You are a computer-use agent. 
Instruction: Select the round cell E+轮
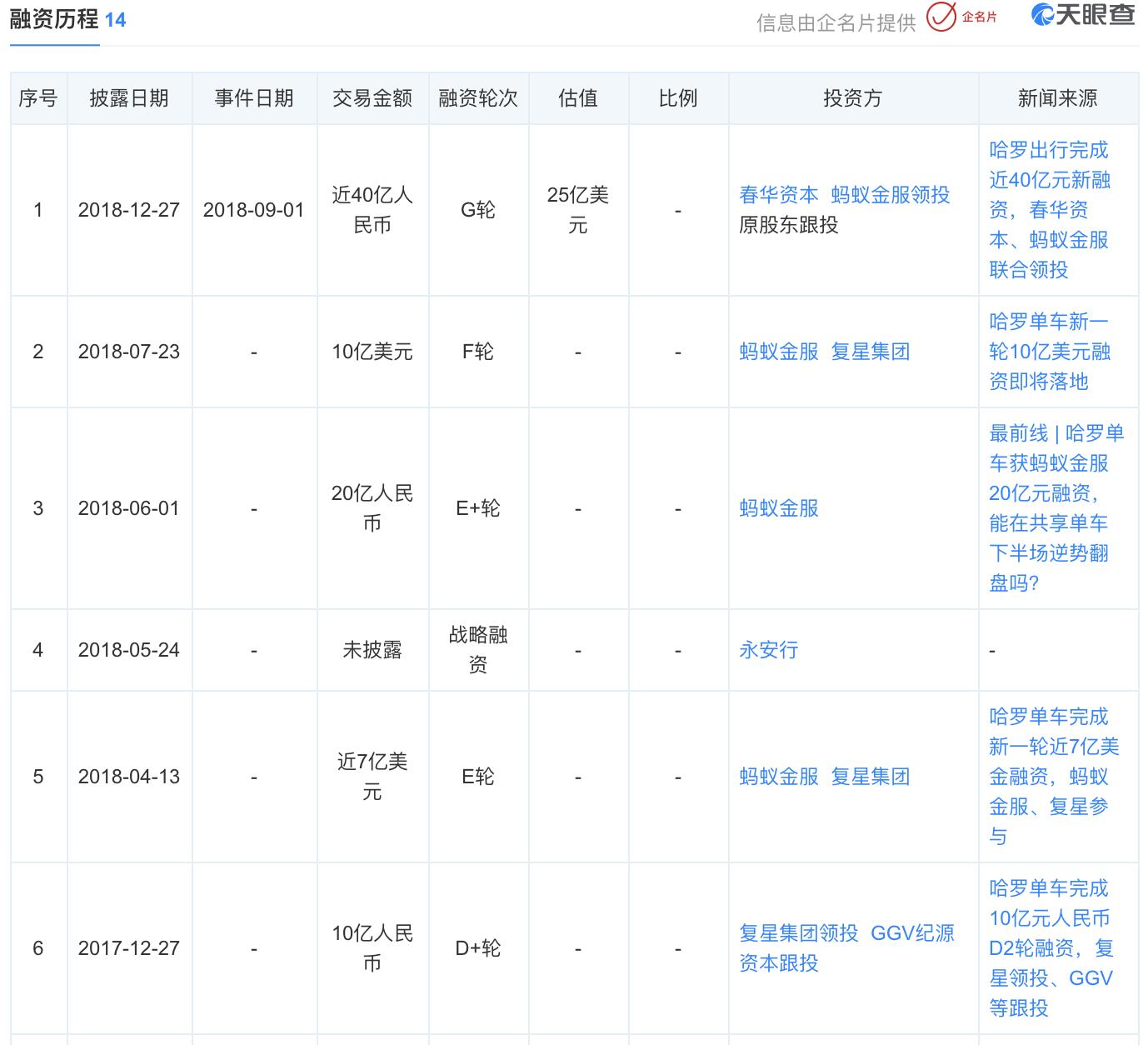pos(478,508)
